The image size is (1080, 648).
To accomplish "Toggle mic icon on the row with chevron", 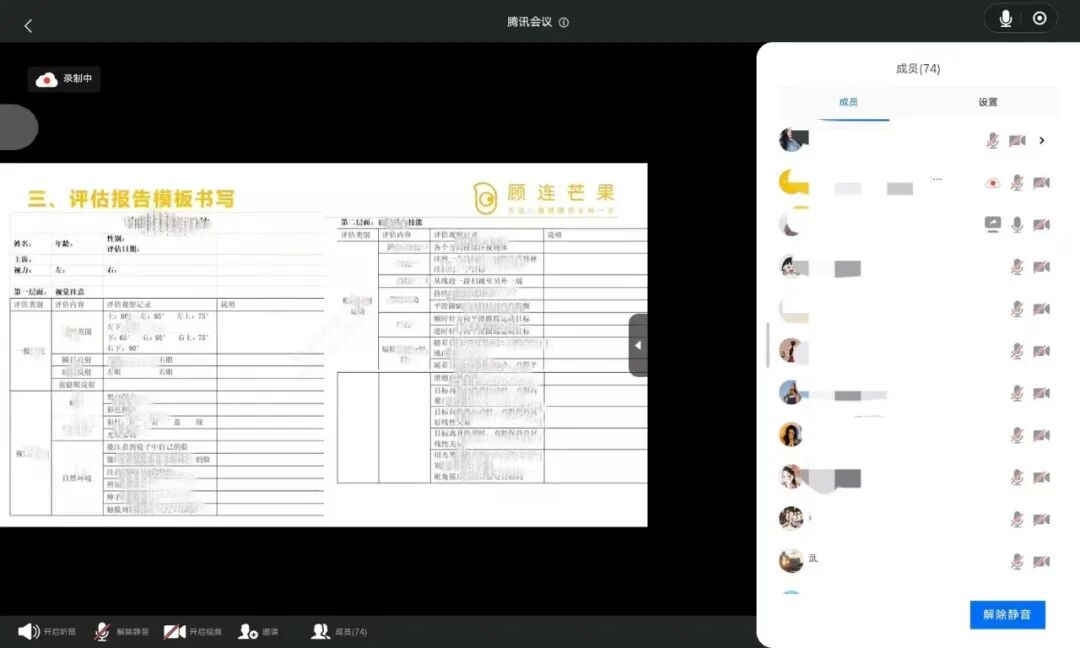I will (992, 140).
